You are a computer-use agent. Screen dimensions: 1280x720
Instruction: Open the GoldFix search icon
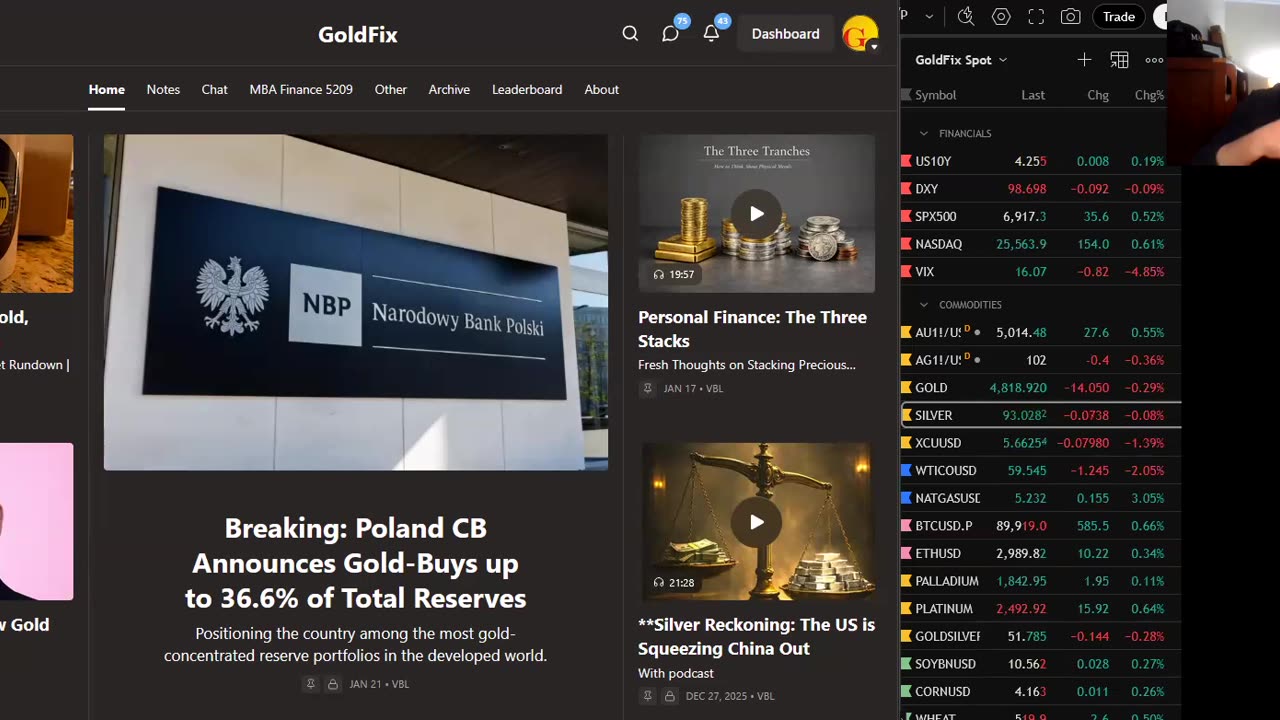[630, 34]
